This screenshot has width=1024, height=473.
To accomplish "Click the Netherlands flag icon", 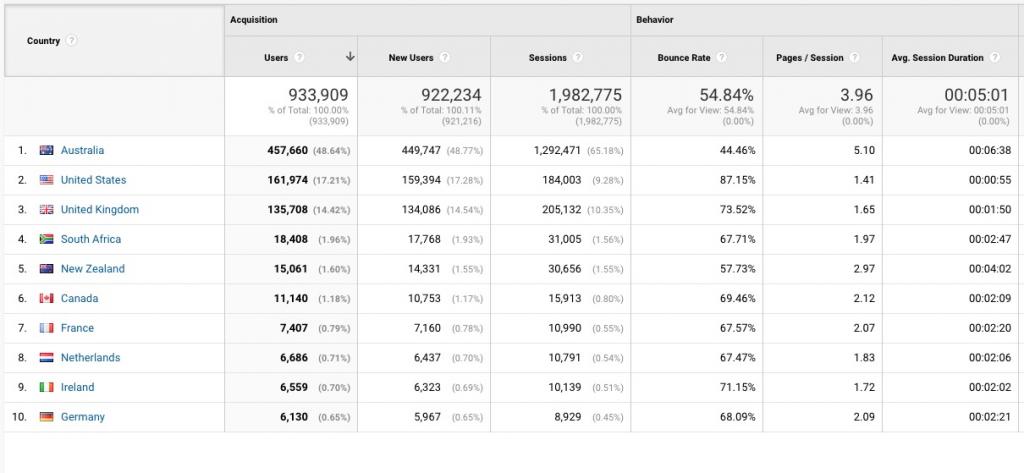I will click(46, 358).
